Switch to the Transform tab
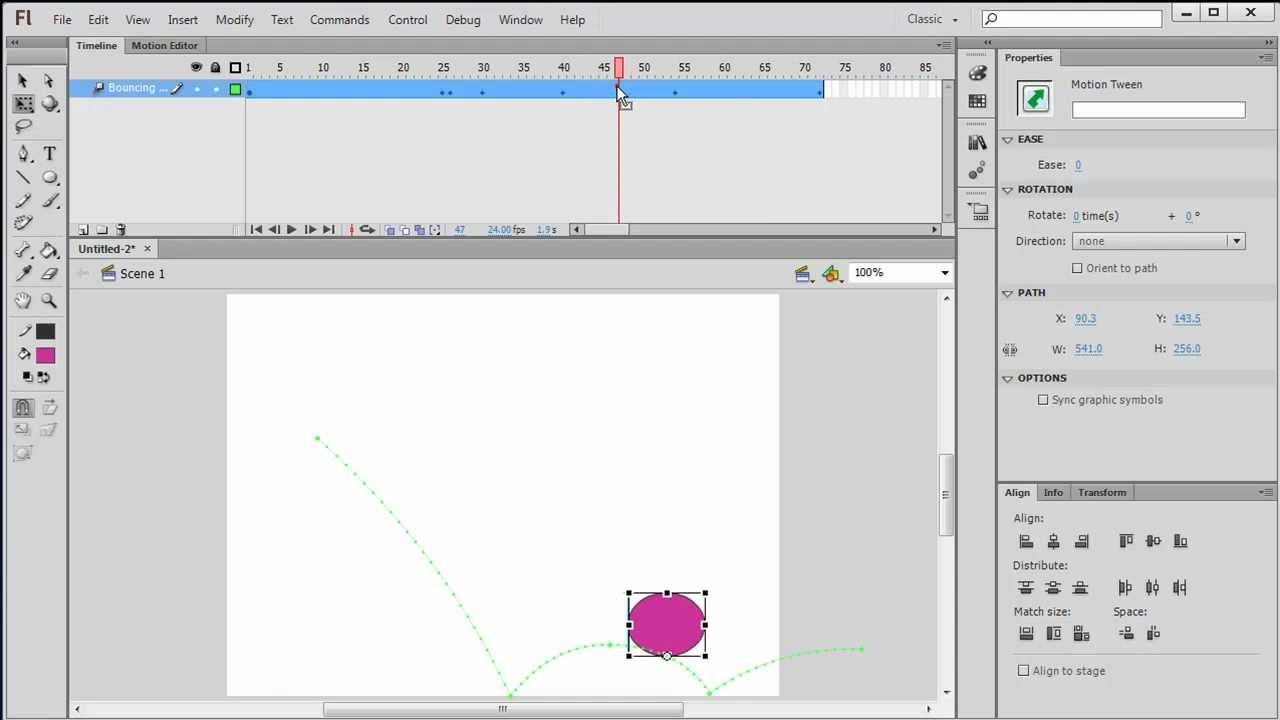 (x=1102, y=492)
